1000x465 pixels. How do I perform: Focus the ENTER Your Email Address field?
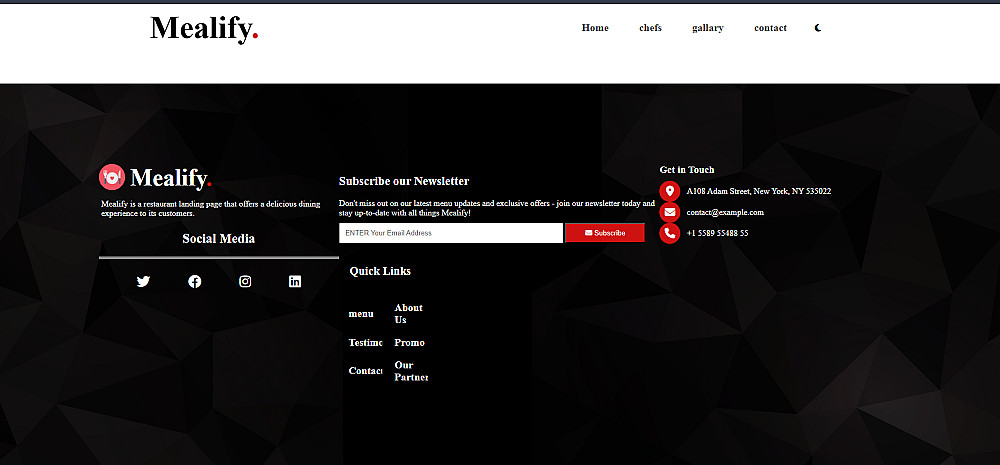click(451, 233)
